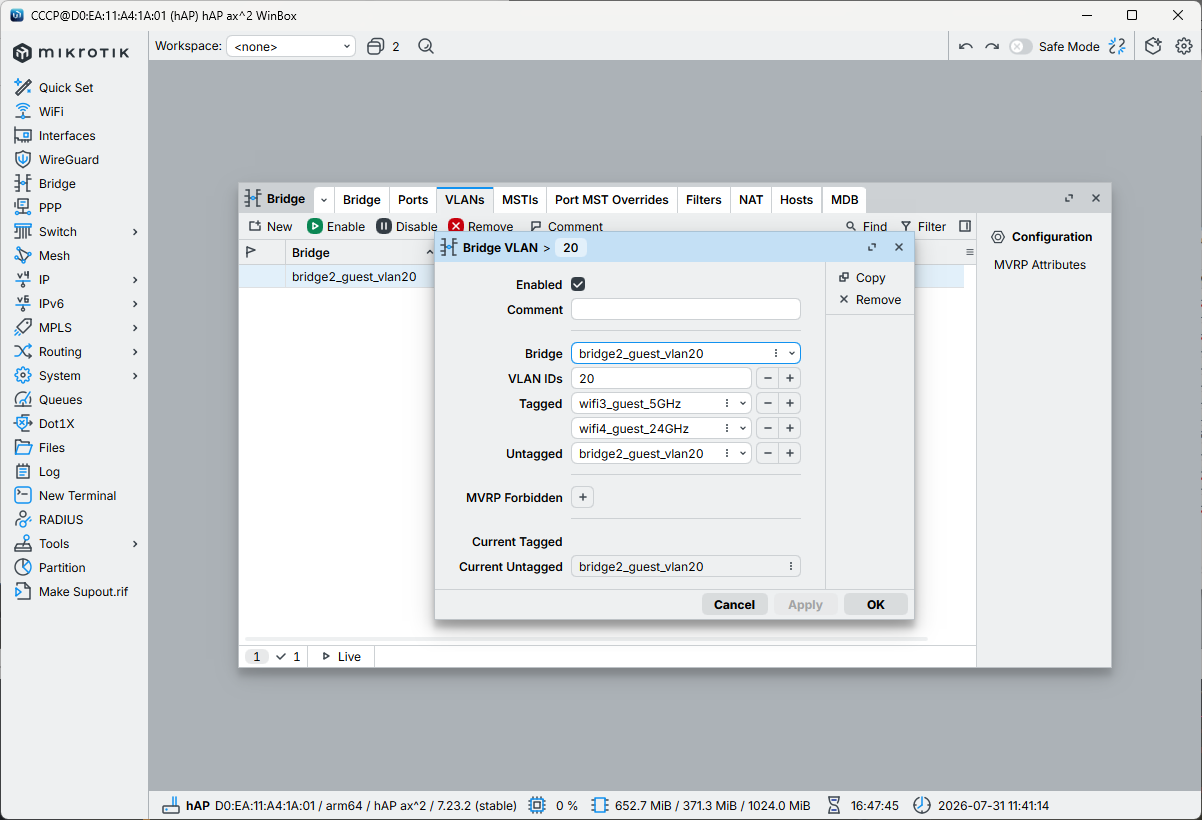
Task: Switch to the NAT tab
Action: (751, 199)
